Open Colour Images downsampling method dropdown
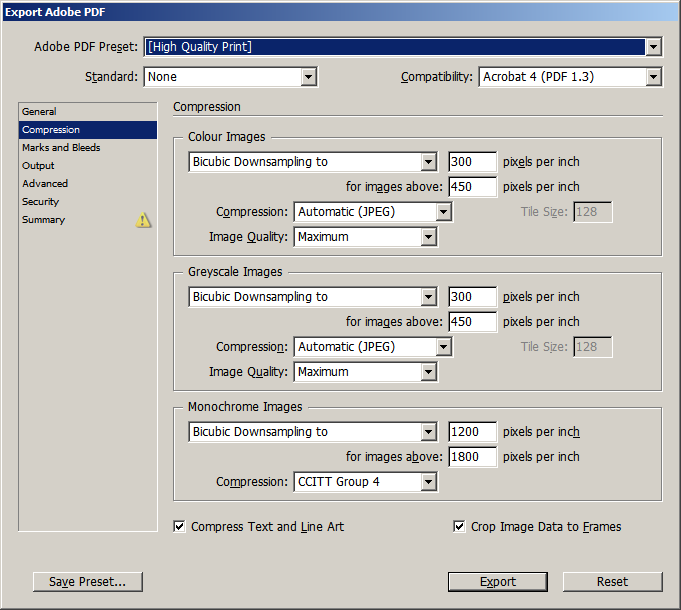This screenshot has height=610, width=681. [x=428, y=162]
